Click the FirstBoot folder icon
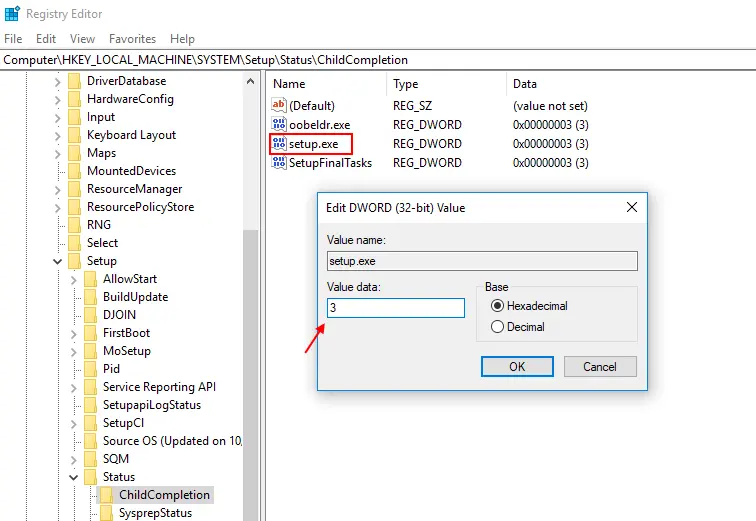The image size is (756, 521). (90, 333)
